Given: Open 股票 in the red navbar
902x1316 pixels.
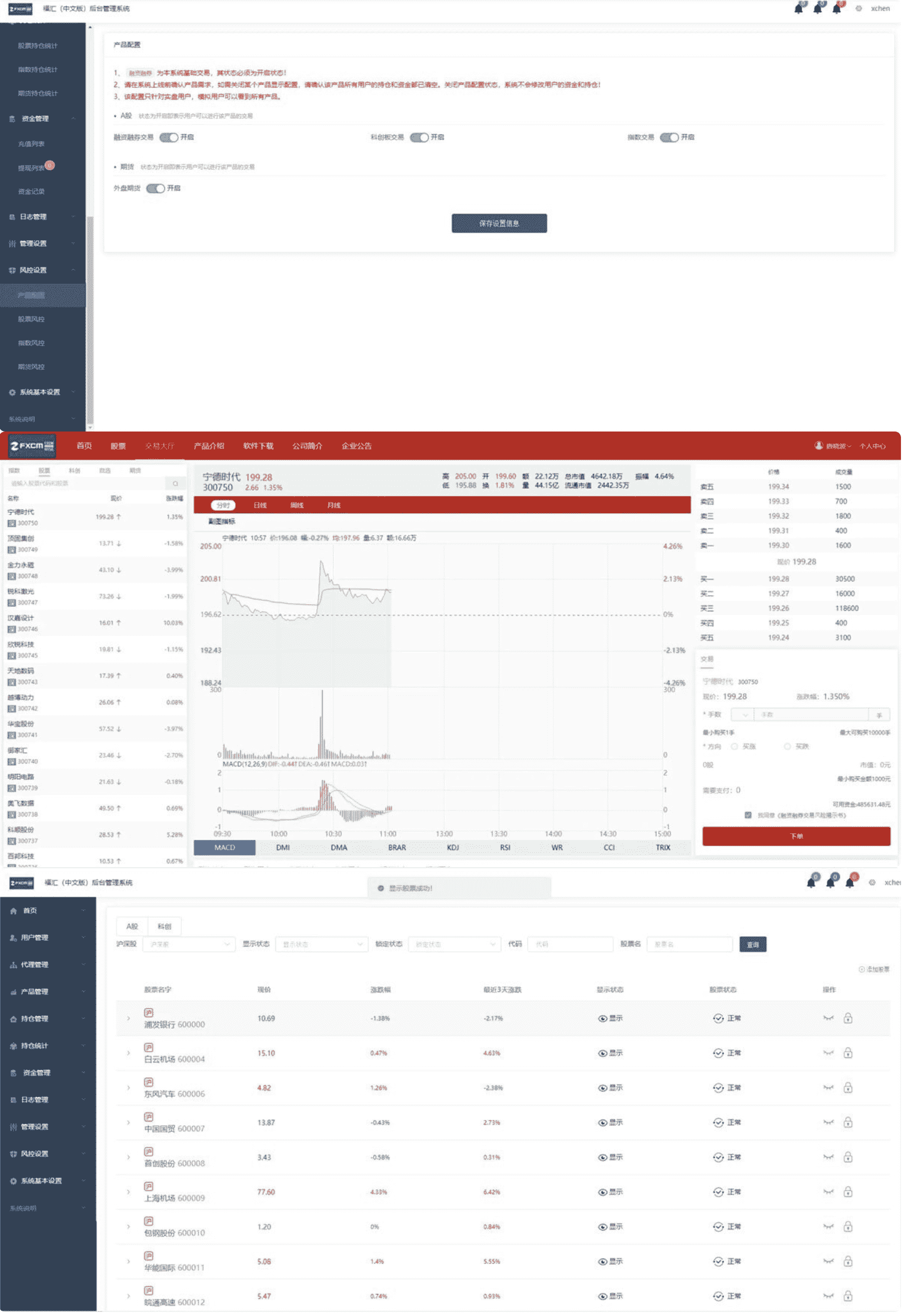Looking at the screenshot, I should click(118, 446).
